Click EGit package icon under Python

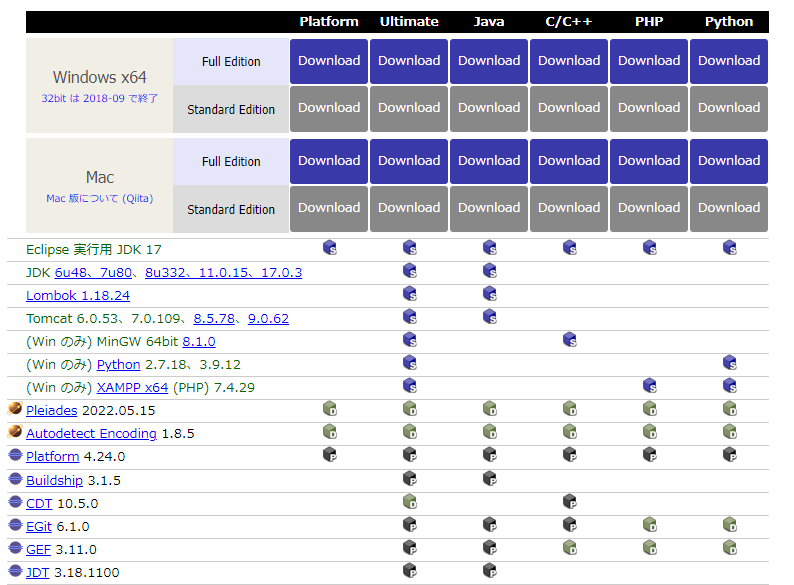click(730, 524)
